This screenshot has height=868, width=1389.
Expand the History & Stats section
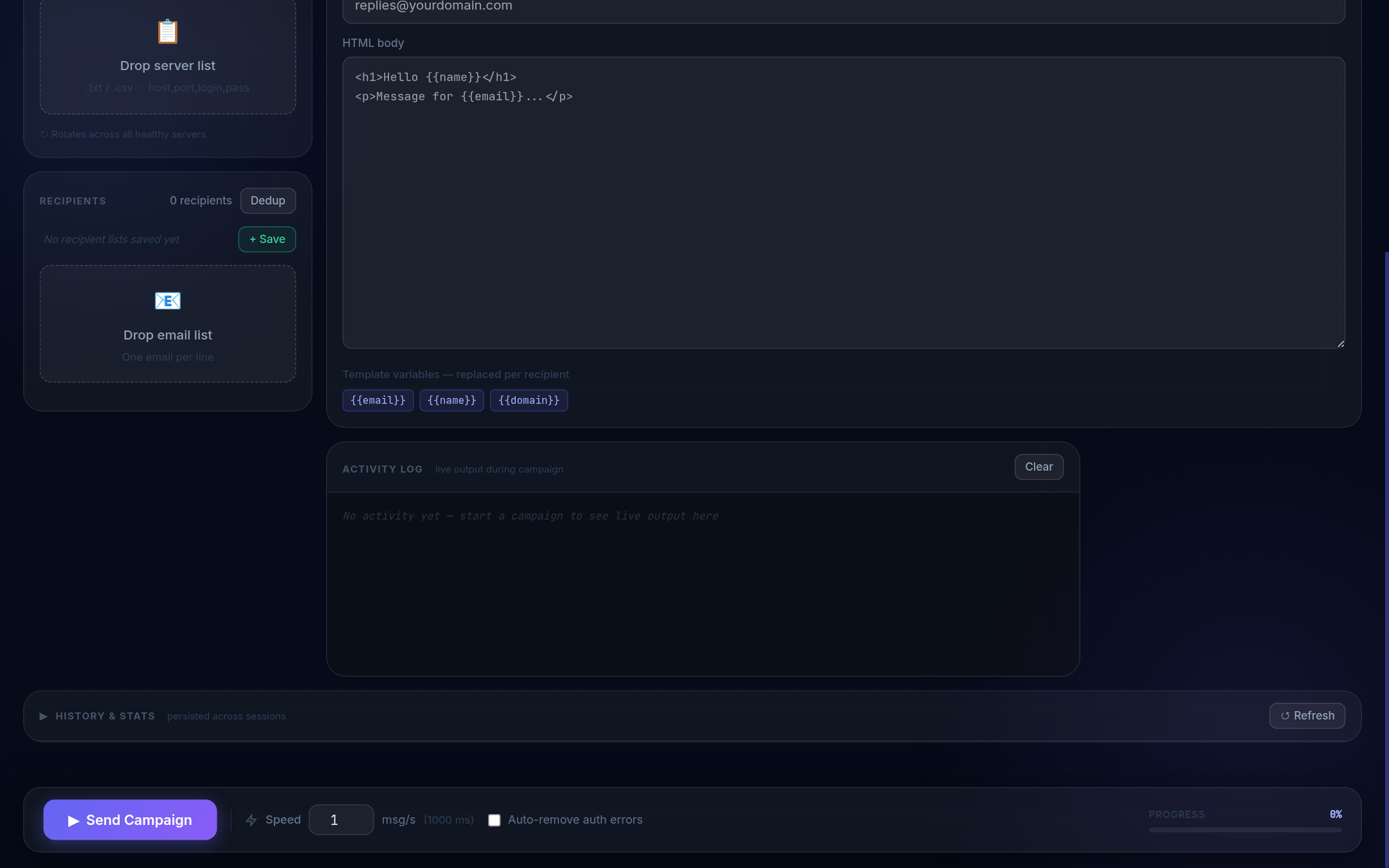point(43,716)
